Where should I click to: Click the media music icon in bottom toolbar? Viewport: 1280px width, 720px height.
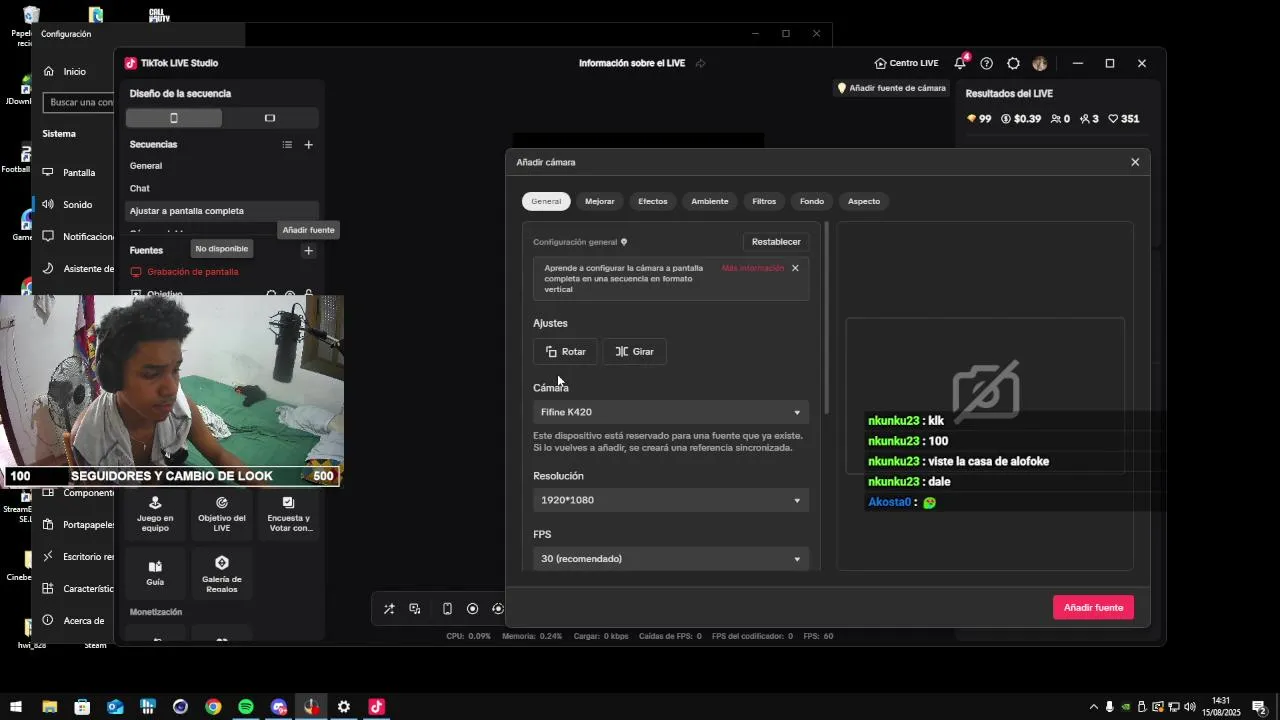(x=415, y=609)
